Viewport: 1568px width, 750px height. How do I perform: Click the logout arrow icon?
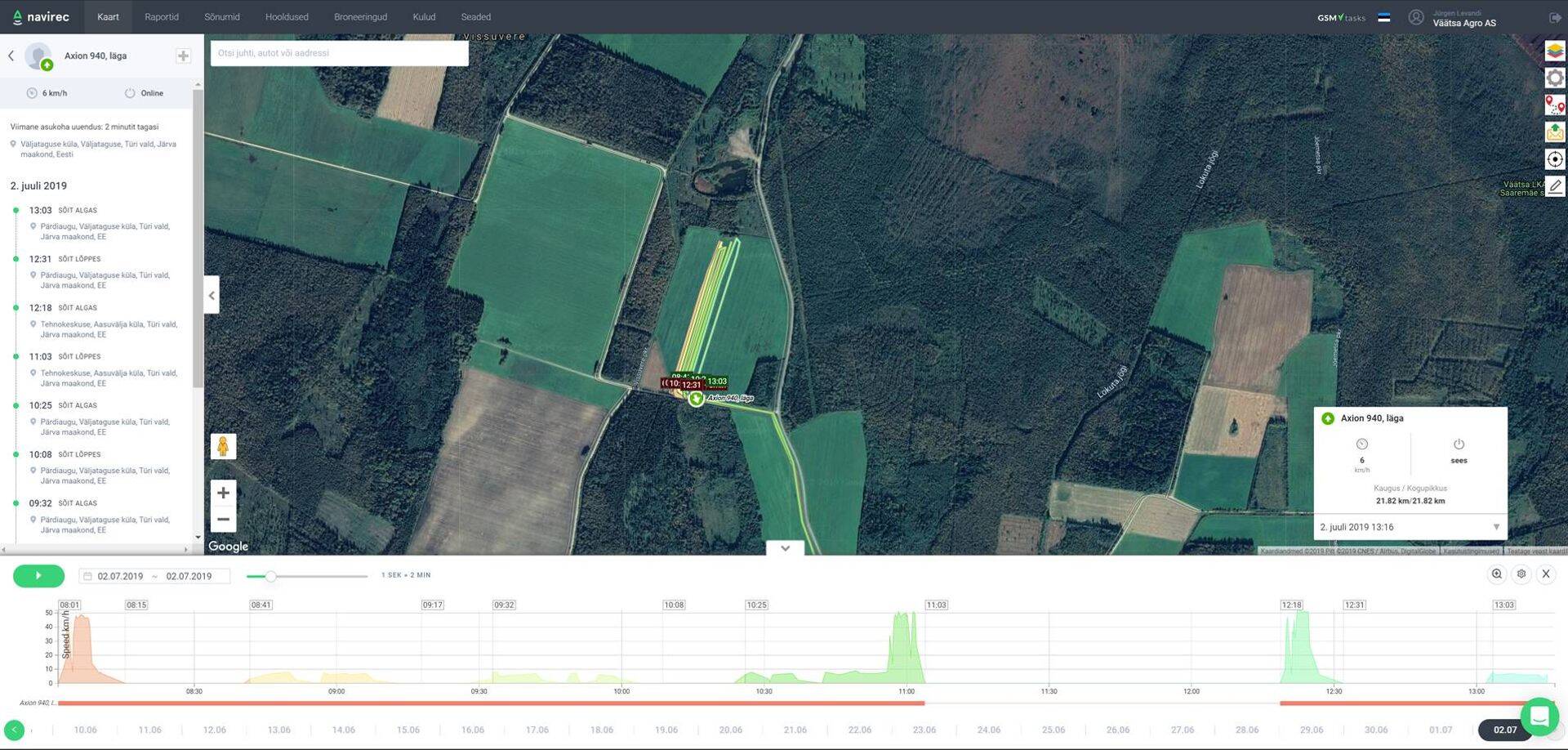coord(1554,17)
